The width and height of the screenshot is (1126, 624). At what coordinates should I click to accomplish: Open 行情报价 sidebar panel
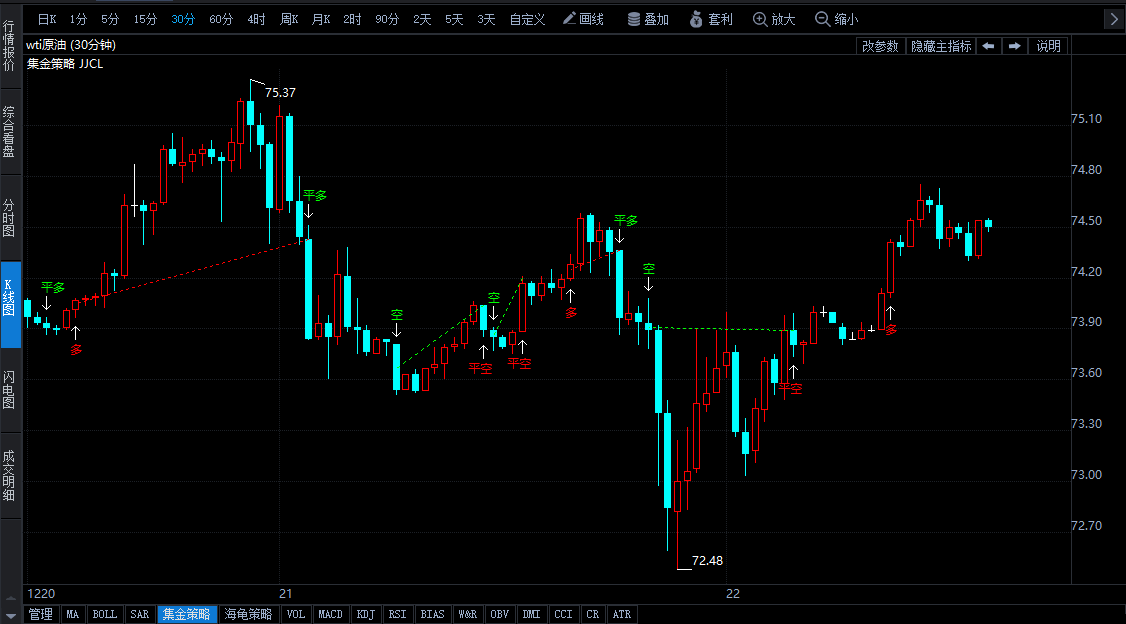pos(9,45)
